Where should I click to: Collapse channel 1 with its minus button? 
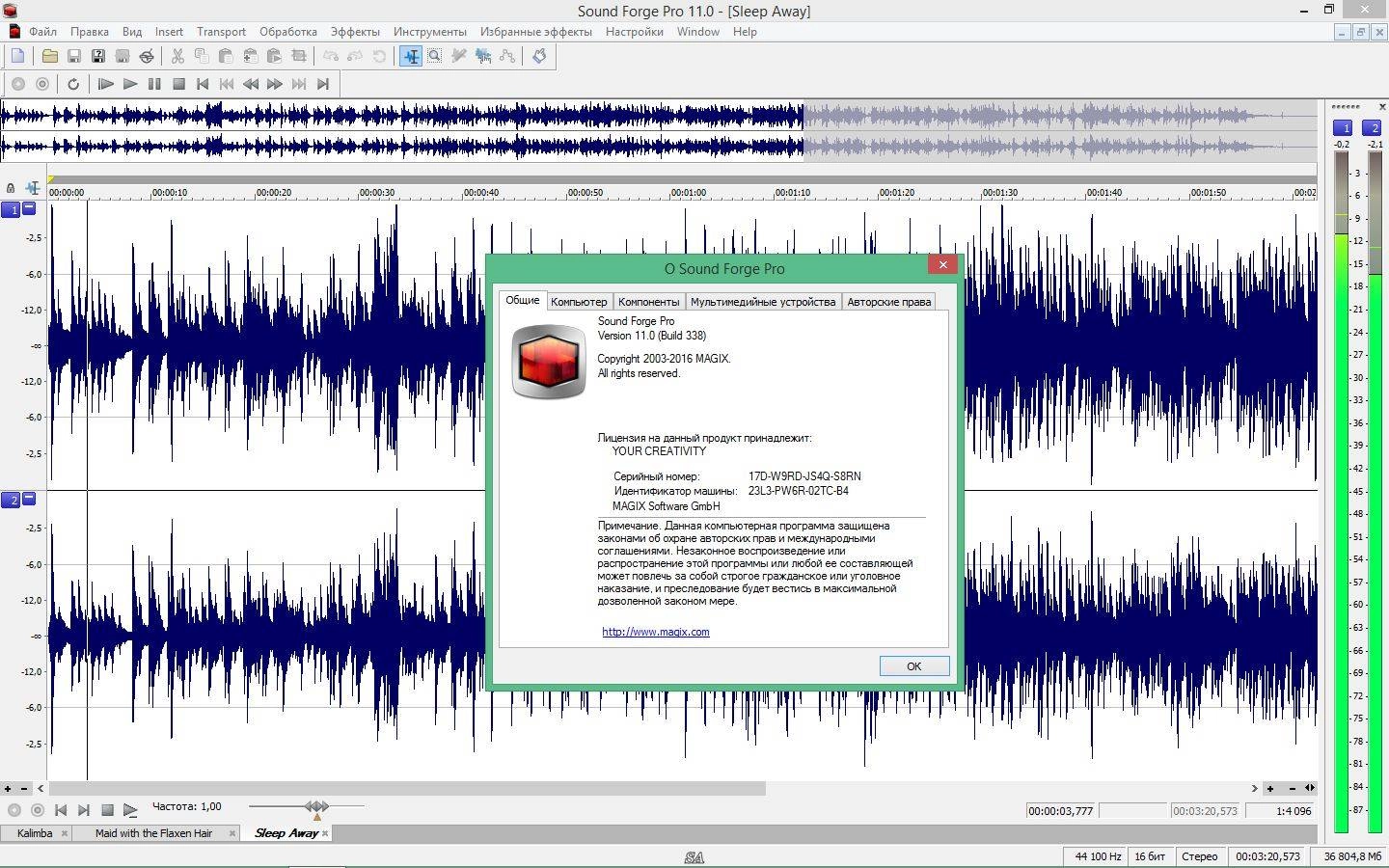(29, 208)
